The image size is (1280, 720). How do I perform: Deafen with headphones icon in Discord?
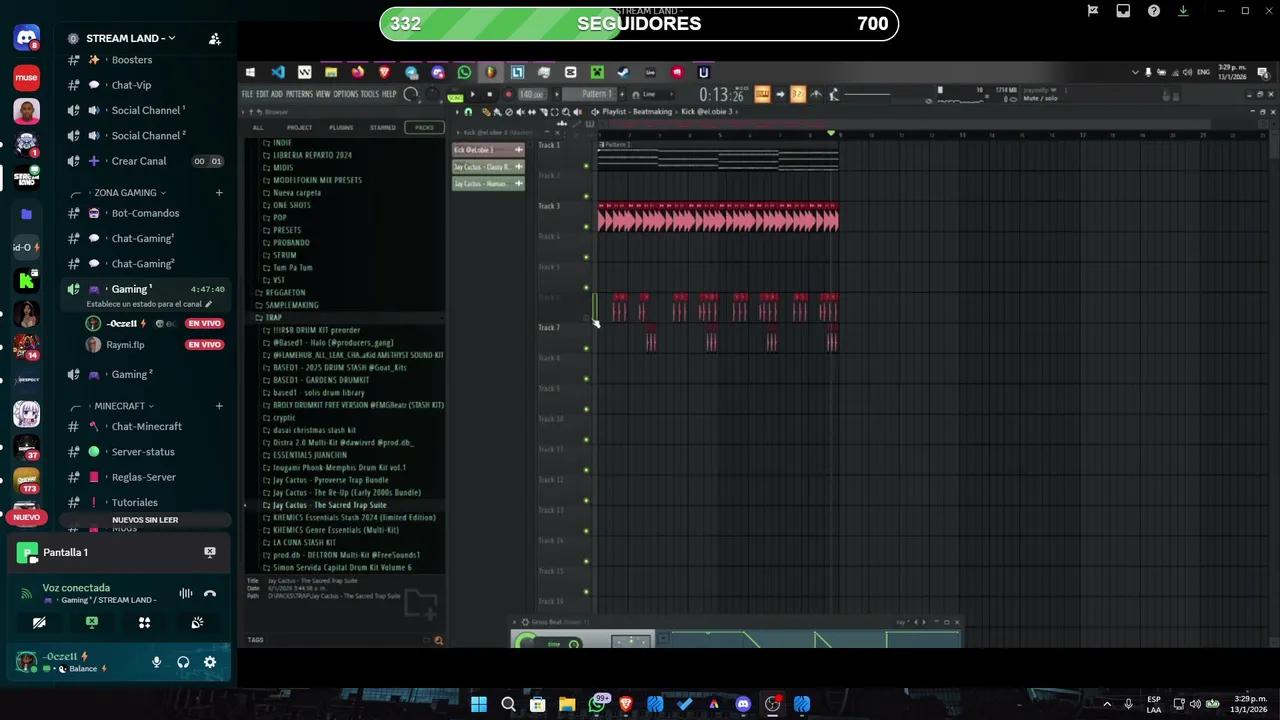(183, 662)
